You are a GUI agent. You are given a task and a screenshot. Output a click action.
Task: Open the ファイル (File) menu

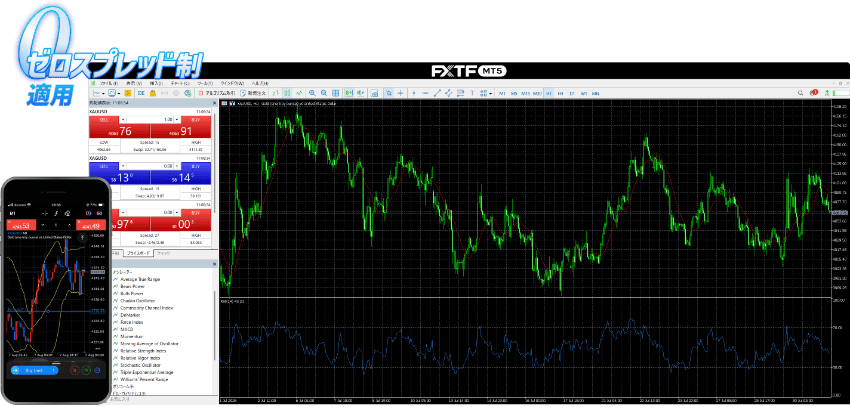pyautogui.click(x=109, y=83)
